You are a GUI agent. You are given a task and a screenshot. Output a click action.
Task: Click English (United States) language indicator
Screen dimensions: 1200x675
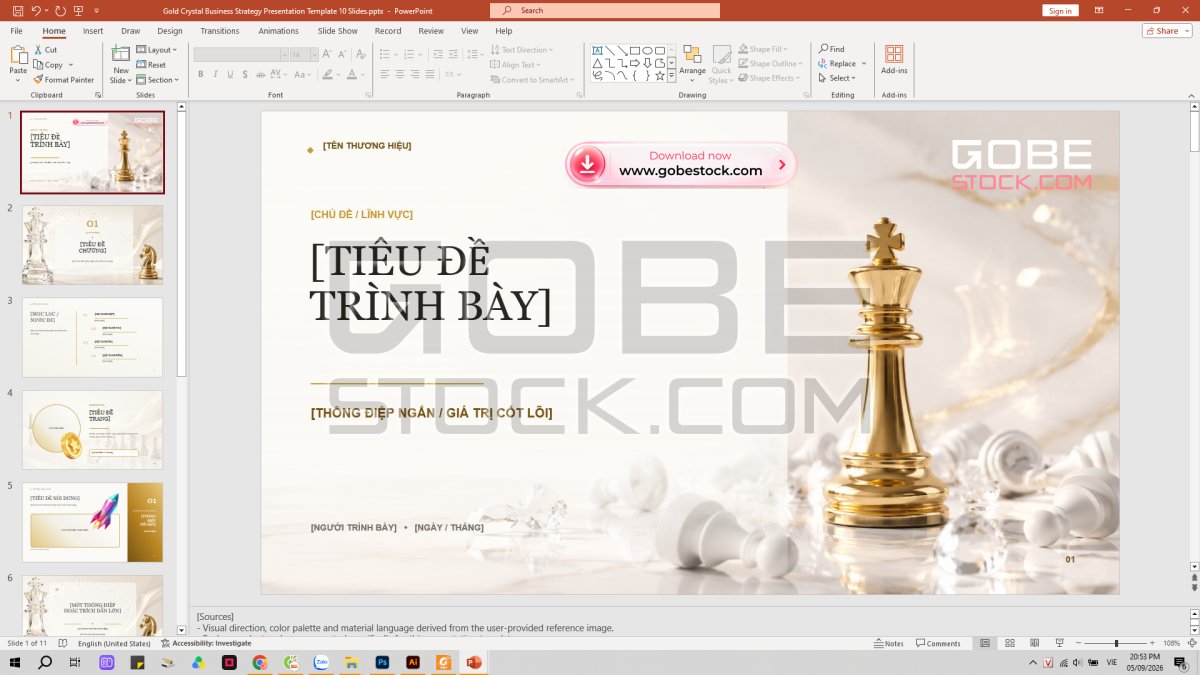click(x=114, y=643)
